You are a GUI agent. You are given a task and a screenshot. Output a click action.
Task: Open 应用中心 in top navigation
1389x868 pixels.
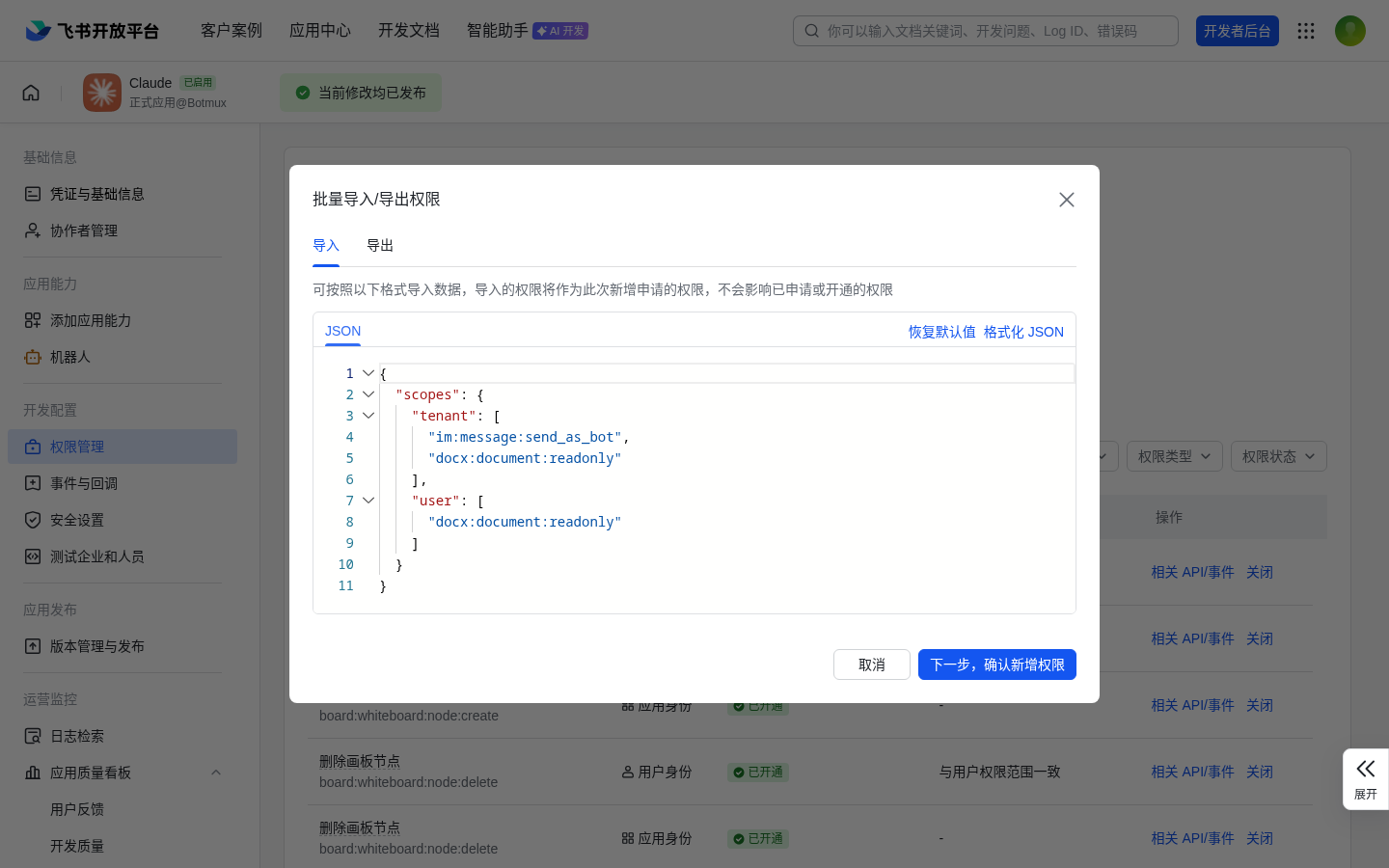tap(320, 31)
